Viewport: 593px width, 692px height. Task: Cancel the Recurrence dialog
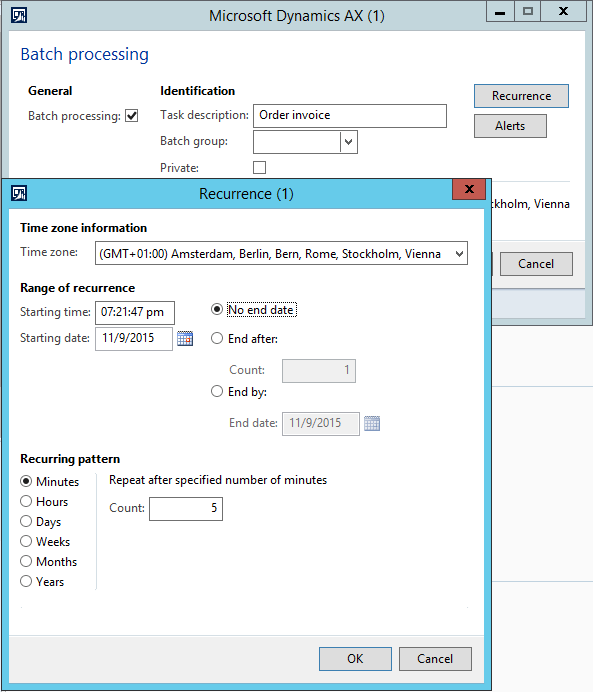tap(435, 659)
